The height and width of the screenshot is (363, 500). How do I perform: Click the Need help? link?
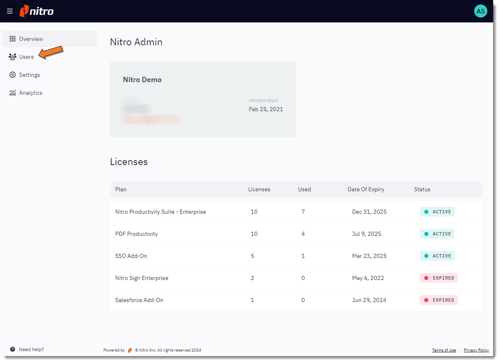click(x=31, y=349)
